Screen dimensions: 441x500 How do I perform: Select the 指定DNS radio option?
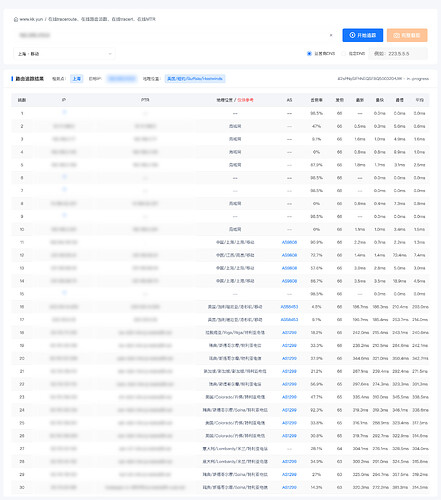pyautogui.click(x=343, y=53)
